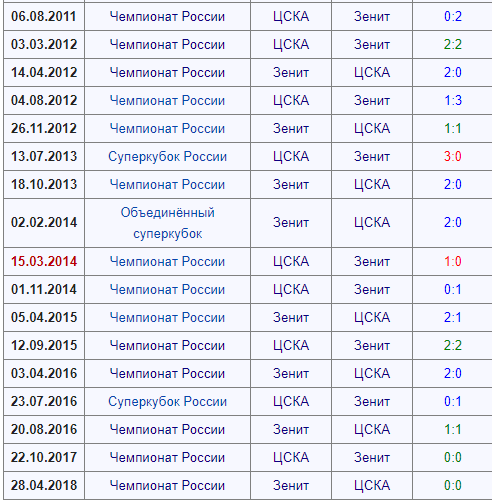Open Объединённый суперкубок link
This screenshot has height=500, width=492.
167,223
